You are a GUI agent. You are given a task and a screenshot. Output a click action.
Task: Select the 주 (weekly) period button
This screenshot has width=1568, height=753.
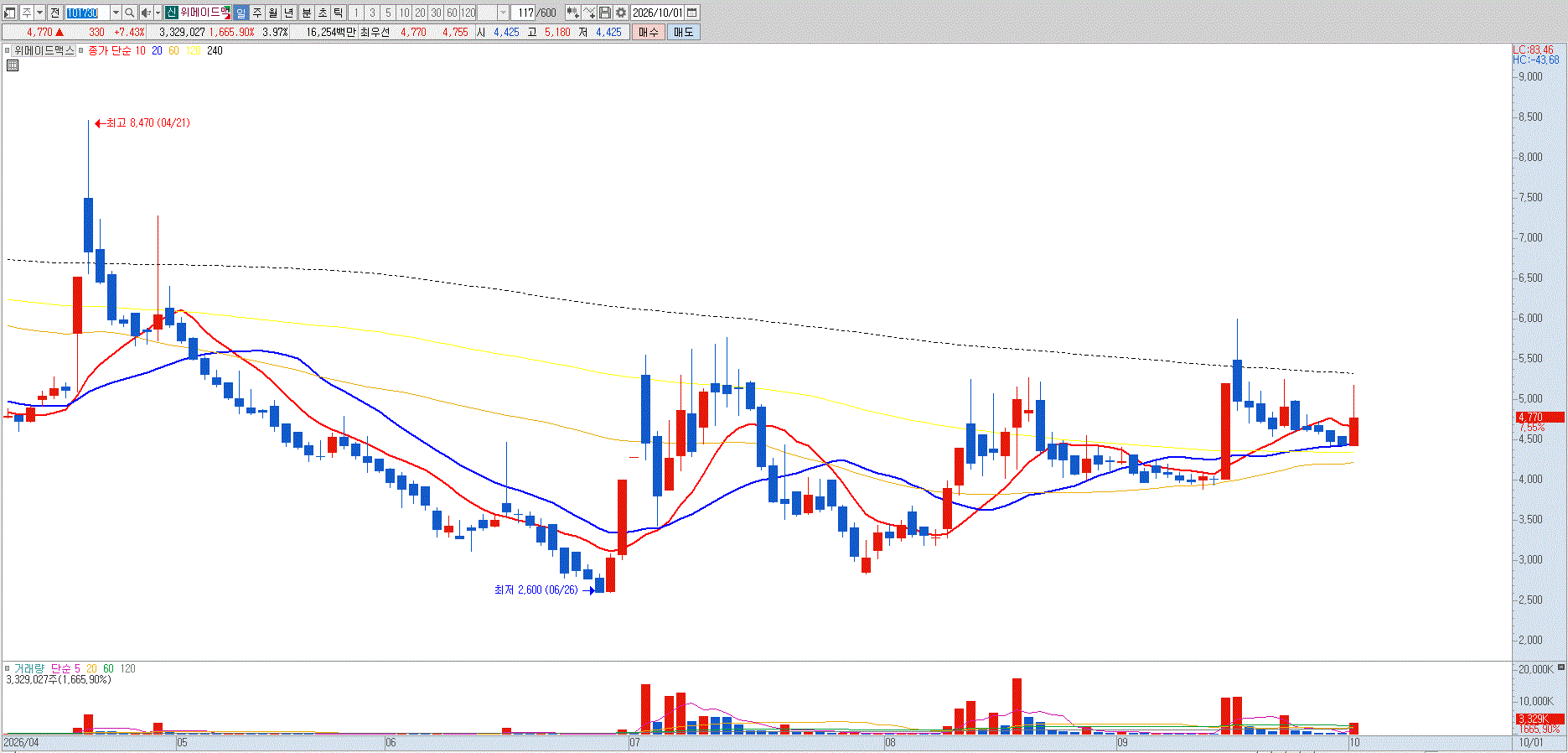coord(257,13)
